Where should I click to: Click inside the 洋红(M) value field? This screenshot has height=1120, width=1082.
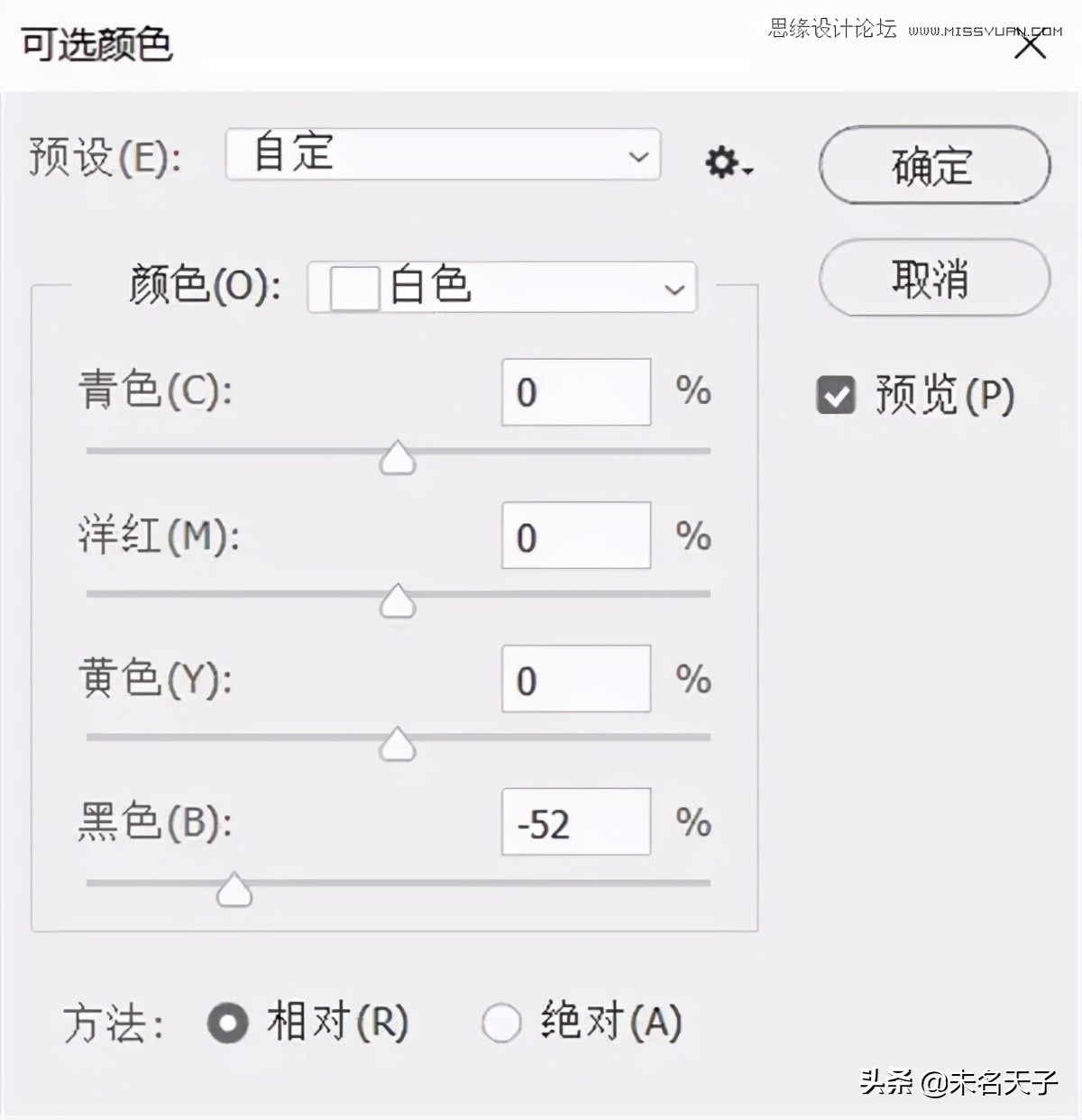coord(576,537)
